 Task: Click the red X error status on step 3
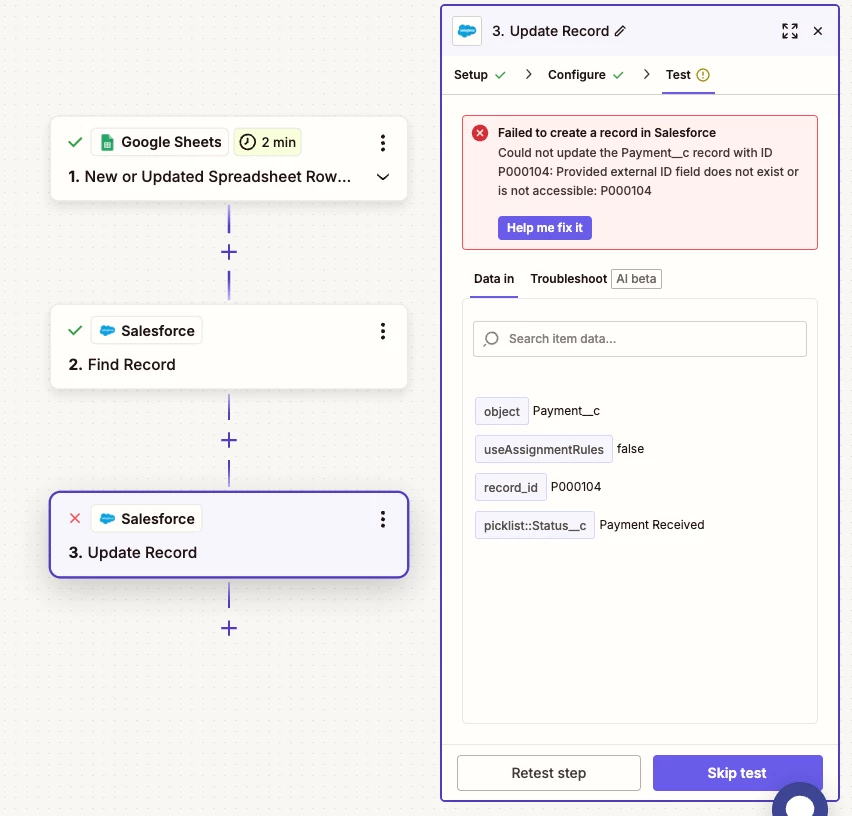pyautogui.click(x=75, y=518)
